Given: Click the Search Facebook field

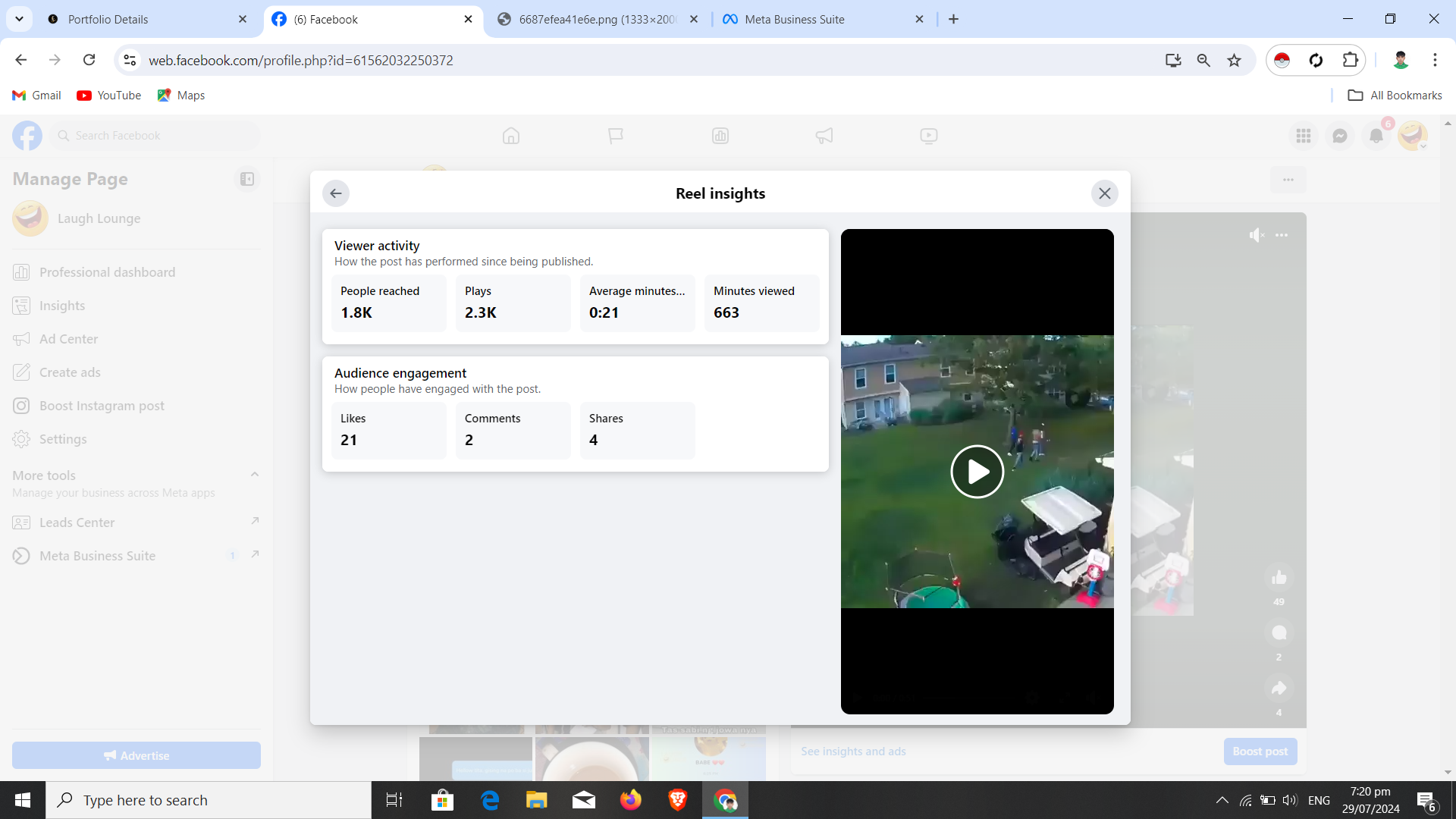Looking at the screenshot, I should (155, 136).
